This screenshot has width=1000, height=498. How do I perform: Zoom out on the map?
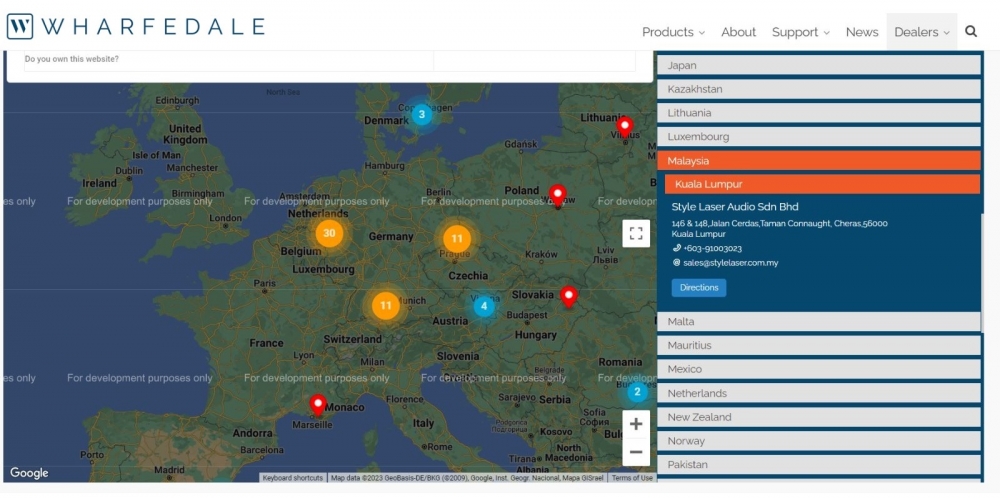click(x=636, y=452)
